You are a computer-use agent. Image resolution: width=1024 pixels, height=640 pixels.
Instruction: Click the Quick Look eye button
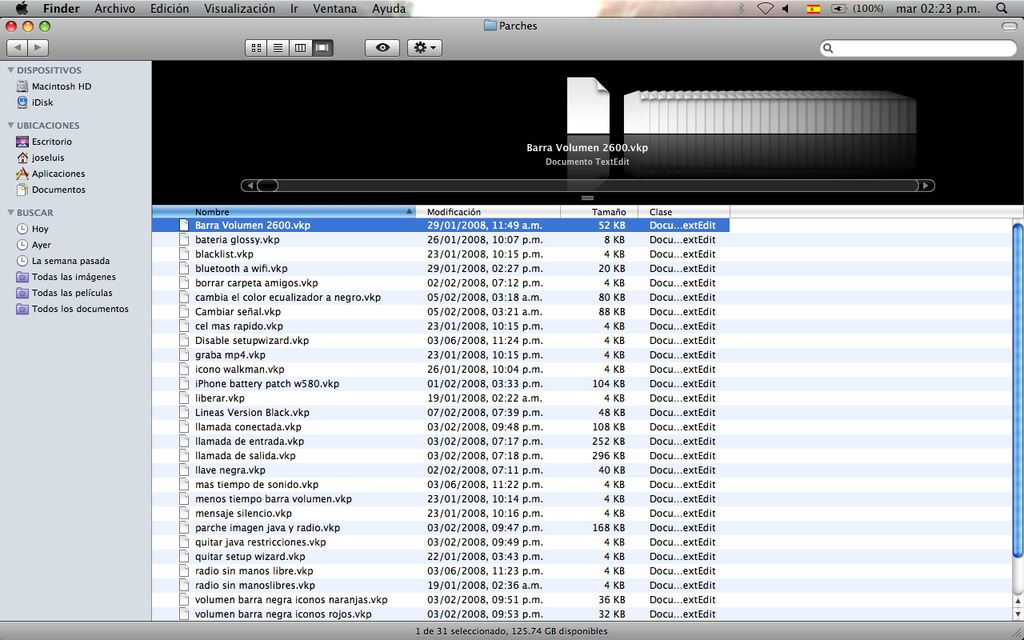pos(382,48)
